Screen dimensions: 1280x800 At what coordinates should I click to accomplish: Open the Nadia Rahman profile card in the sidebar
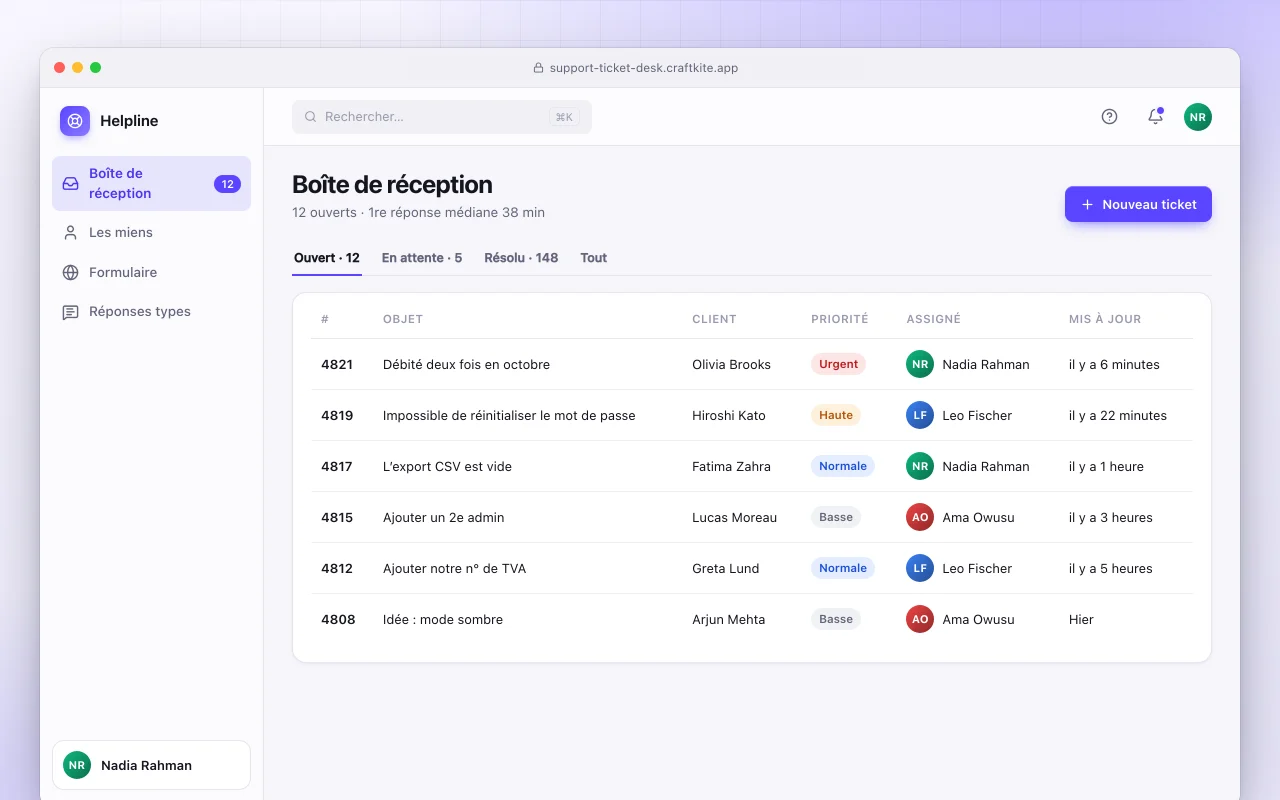(x=151, y=765)
